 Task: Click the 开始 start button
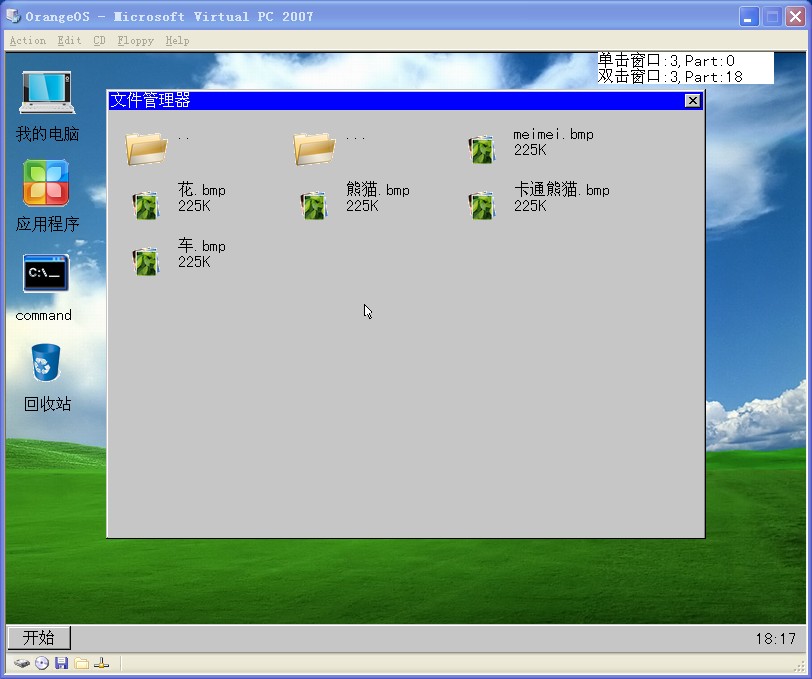[39, 638]
